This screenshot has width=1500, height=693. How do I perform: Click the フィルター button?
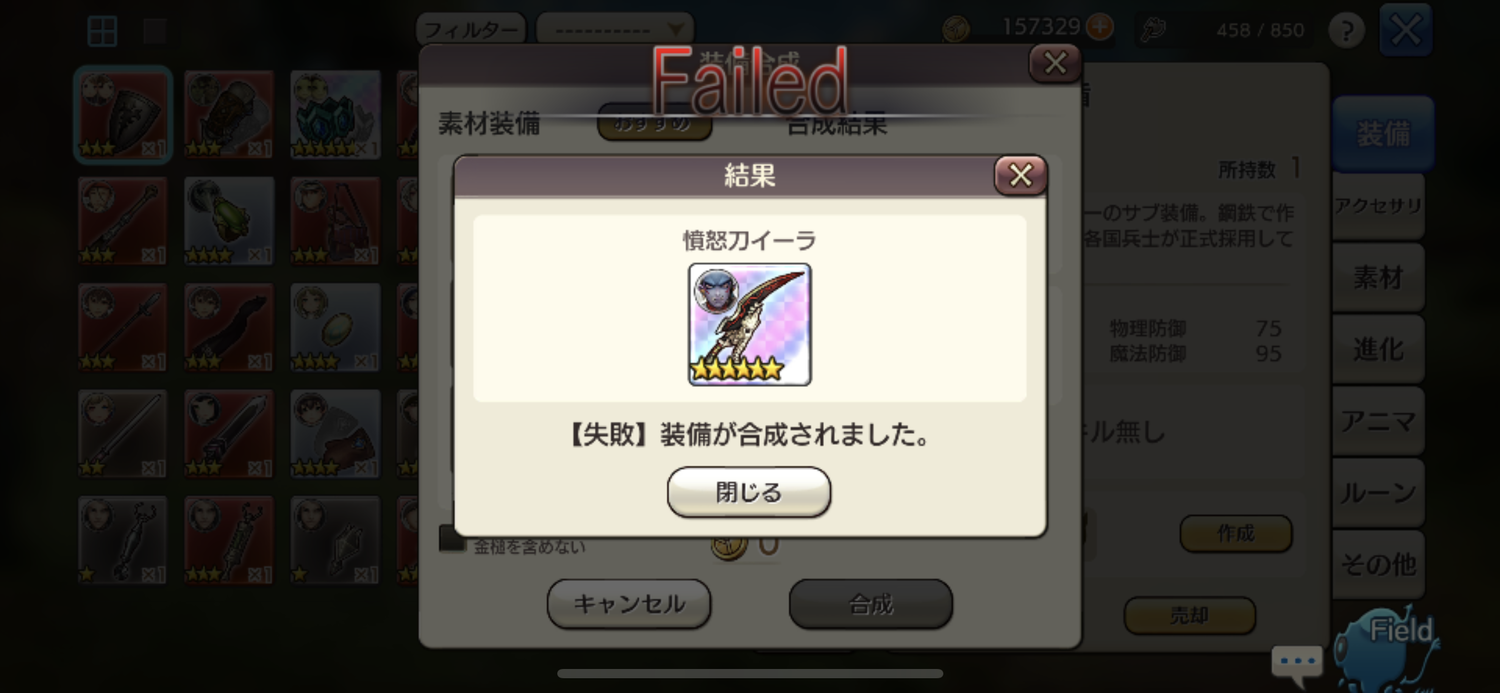470,29
